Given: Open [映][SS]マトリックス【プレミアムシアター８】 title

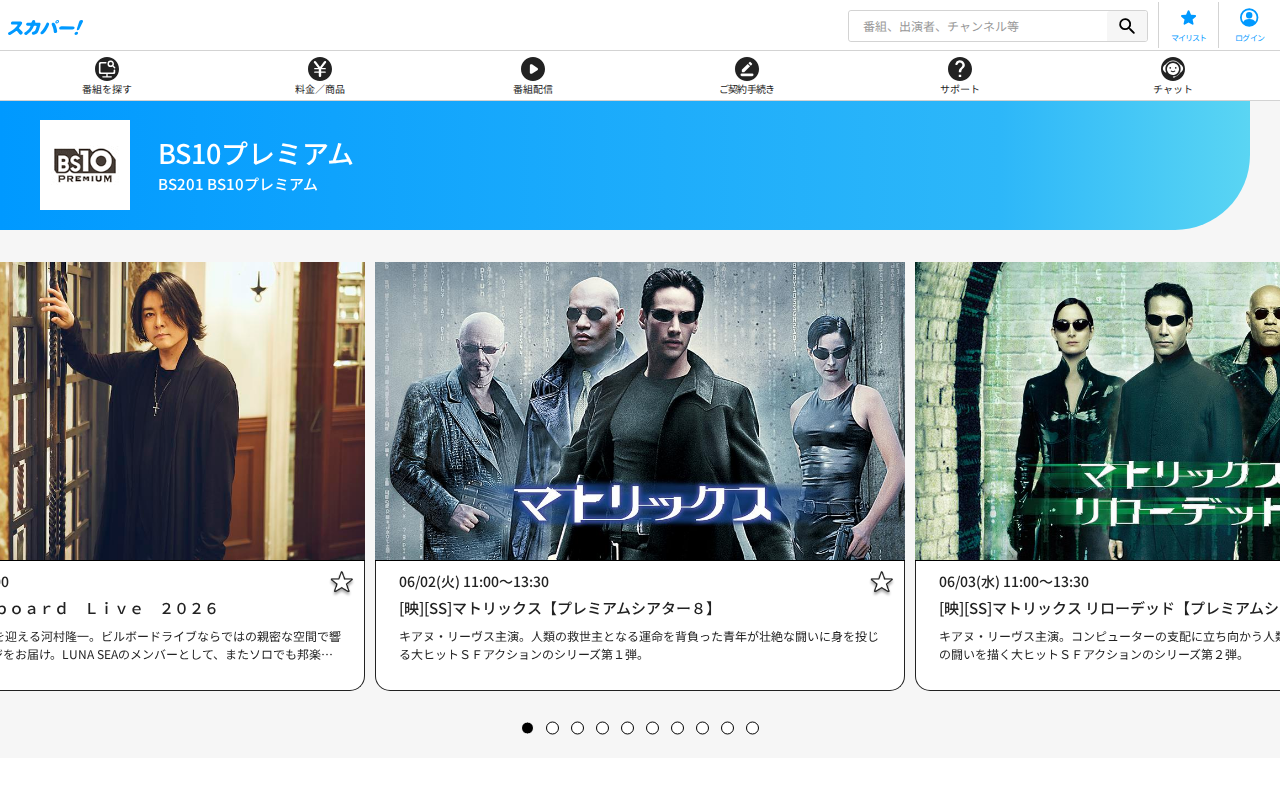Looking at the screenshot, I should click(558, 608).
